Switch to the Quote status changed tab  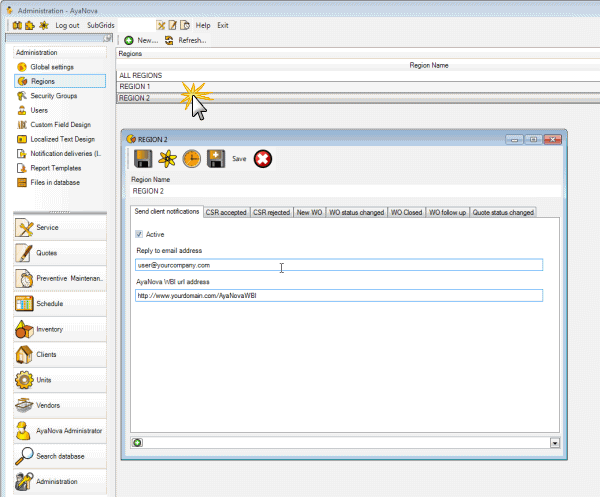click(x=503, y=212)
